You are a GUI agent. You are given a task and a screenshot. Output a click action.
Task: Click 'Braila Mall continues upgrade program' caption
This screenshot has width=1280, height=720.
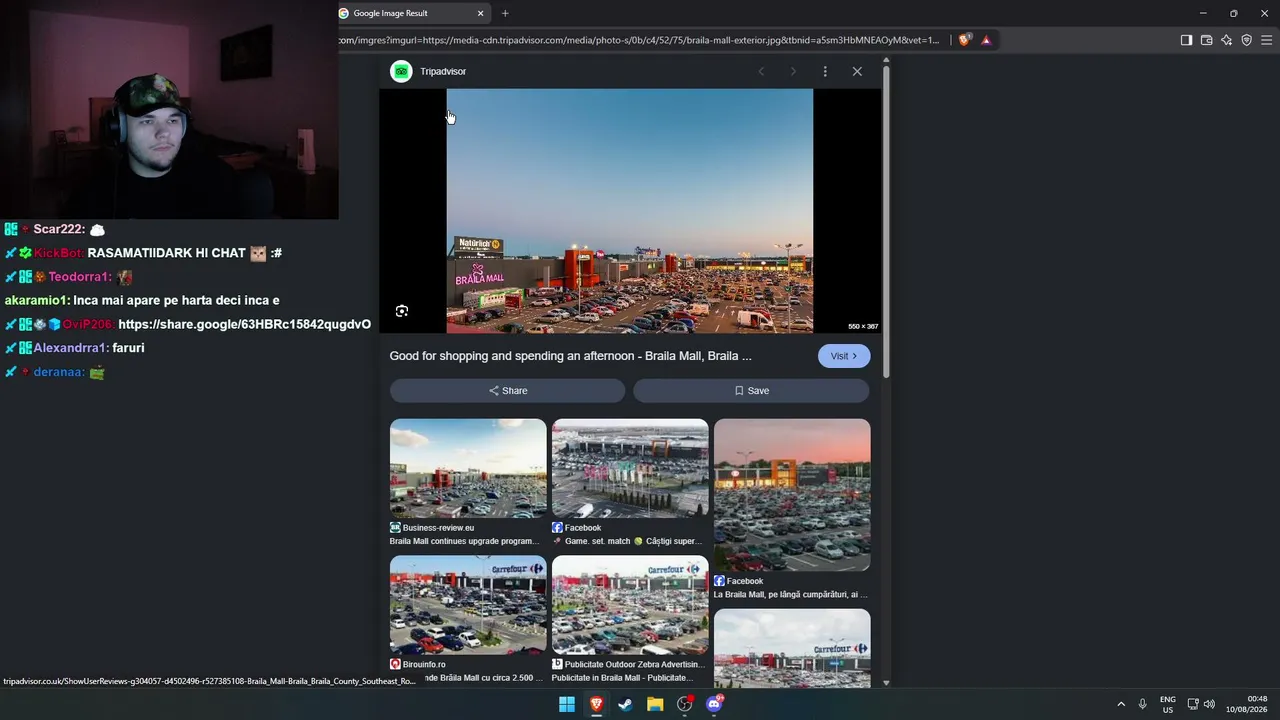[x=464, y=541]
